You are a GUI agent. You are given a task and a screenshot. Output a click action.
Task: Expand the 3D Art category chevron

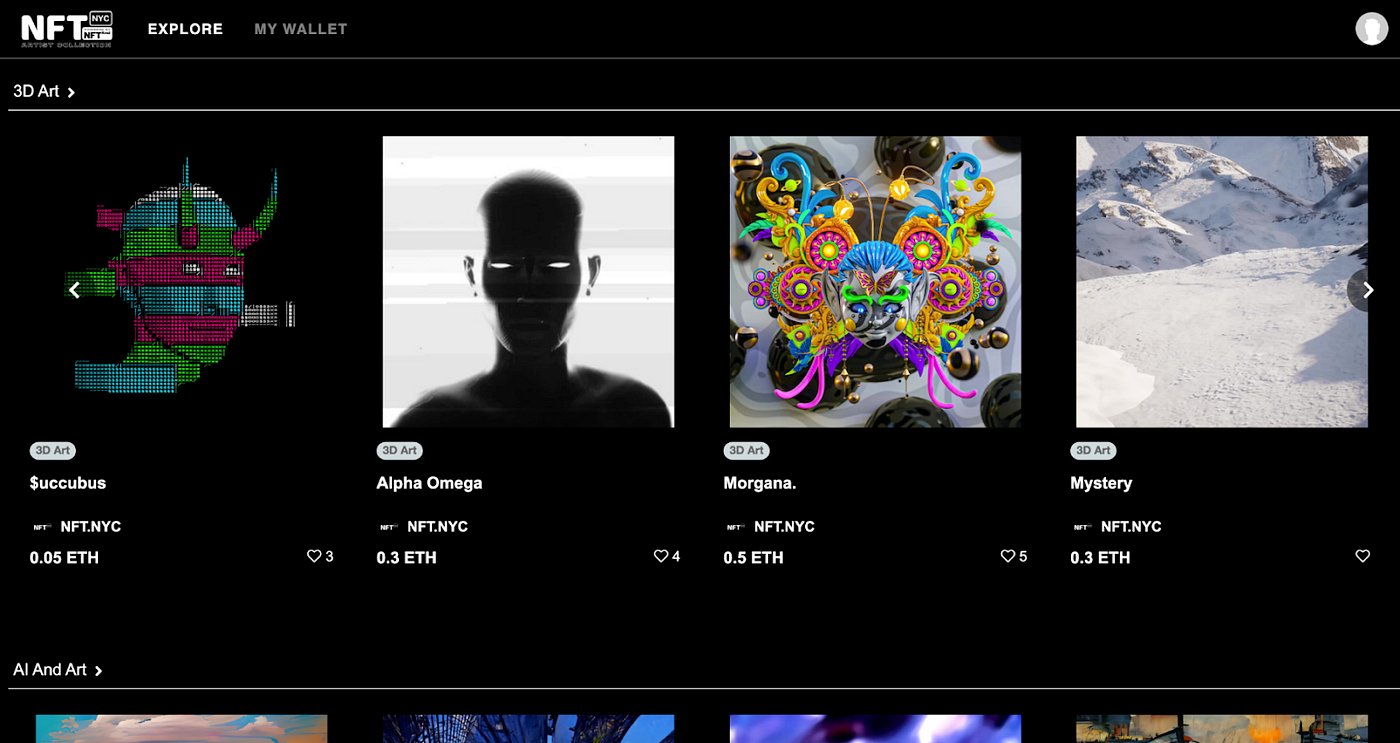71,92
